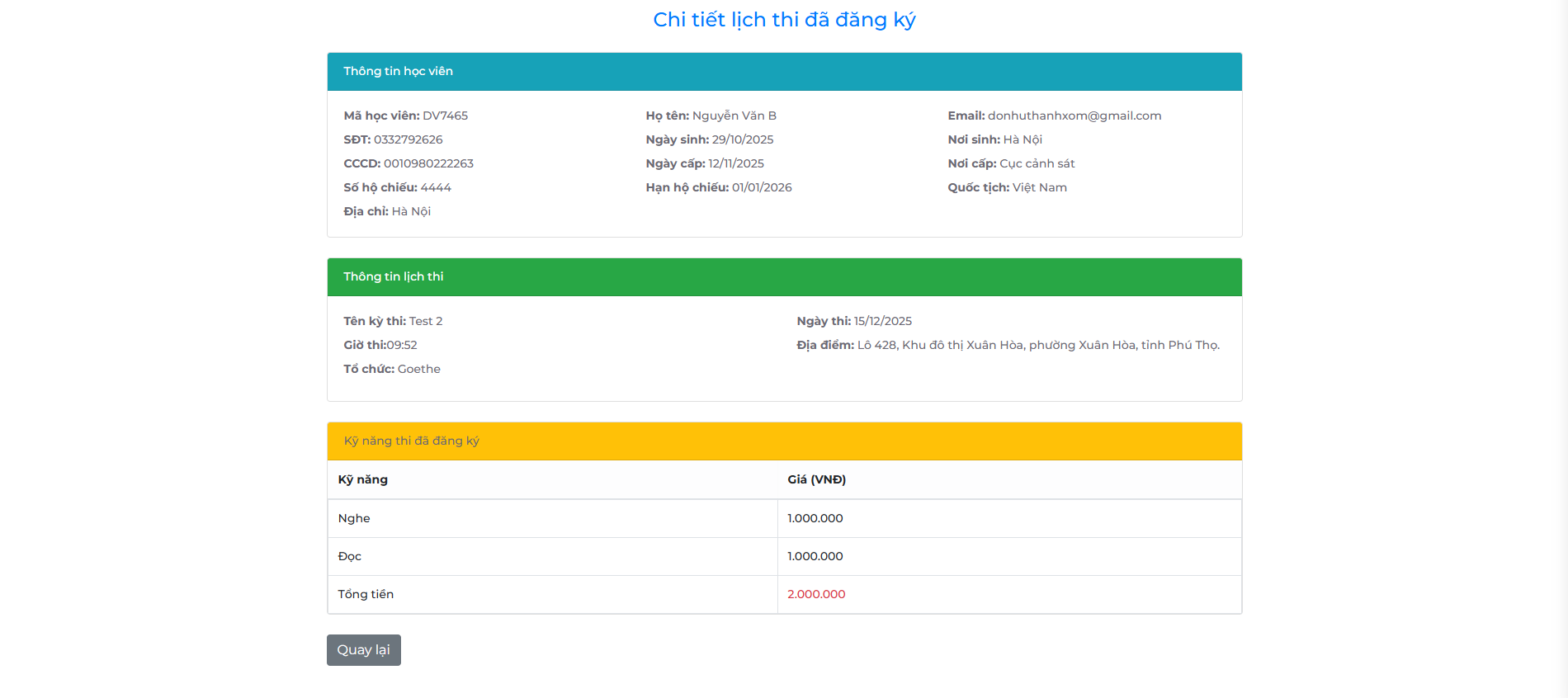This screenshot has height=698, width=1568.
Task: Click the Giá (VNĐ) column header
Action: click(x=816, y=480)
